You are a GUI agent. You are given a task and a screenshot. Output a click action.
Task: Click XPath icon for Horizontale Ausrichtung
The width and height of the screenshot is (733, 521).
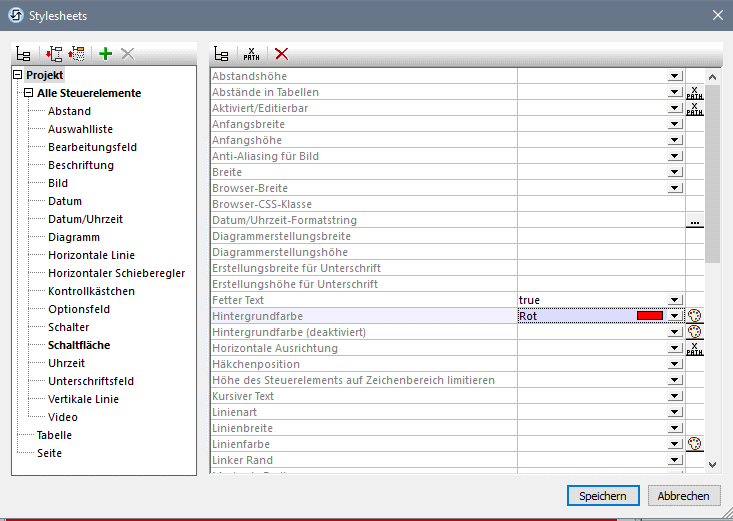click(695, 348)
